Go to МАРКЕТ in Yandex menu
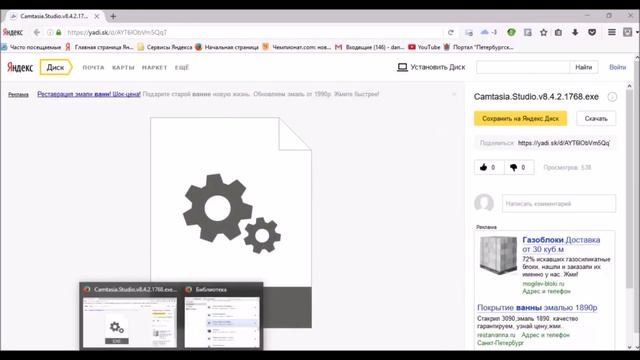 point(154,67)
